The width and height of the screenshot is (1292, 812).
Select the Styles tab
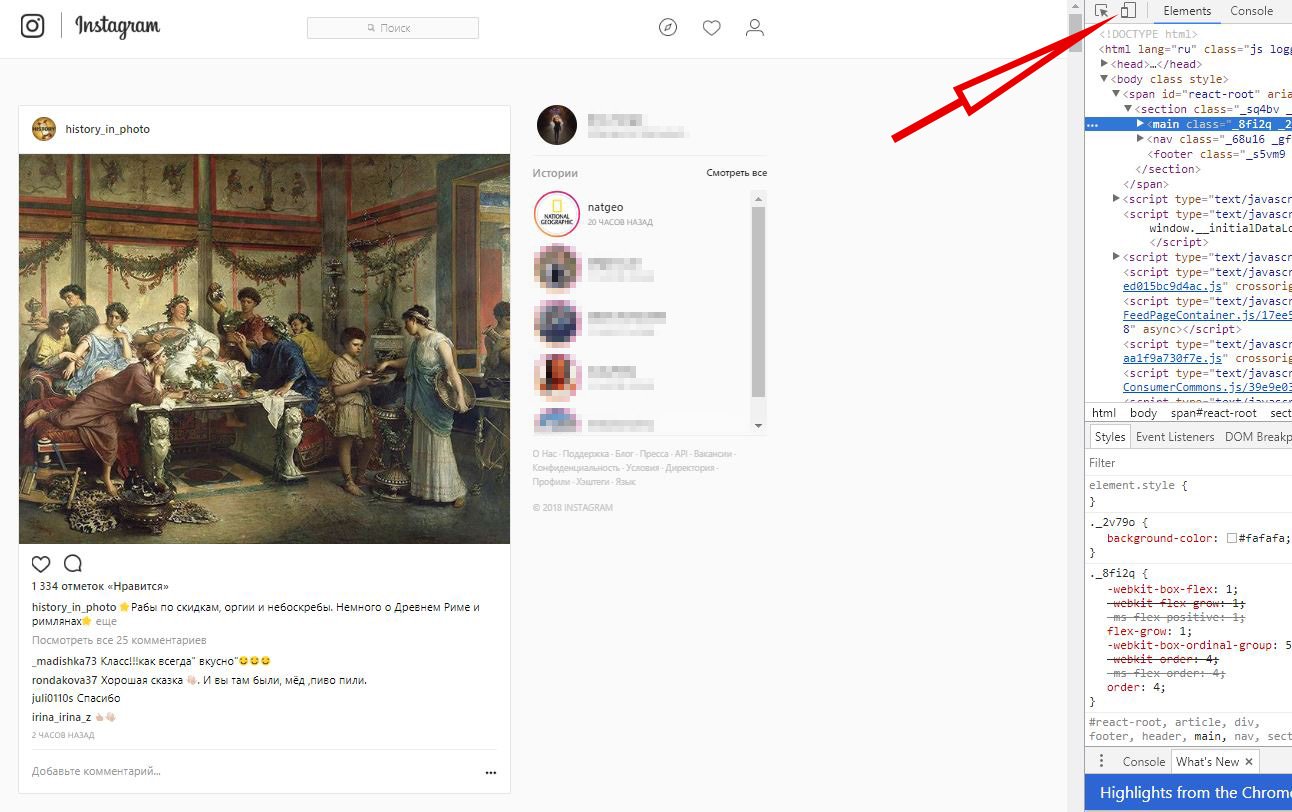[x=1109, y=437]
